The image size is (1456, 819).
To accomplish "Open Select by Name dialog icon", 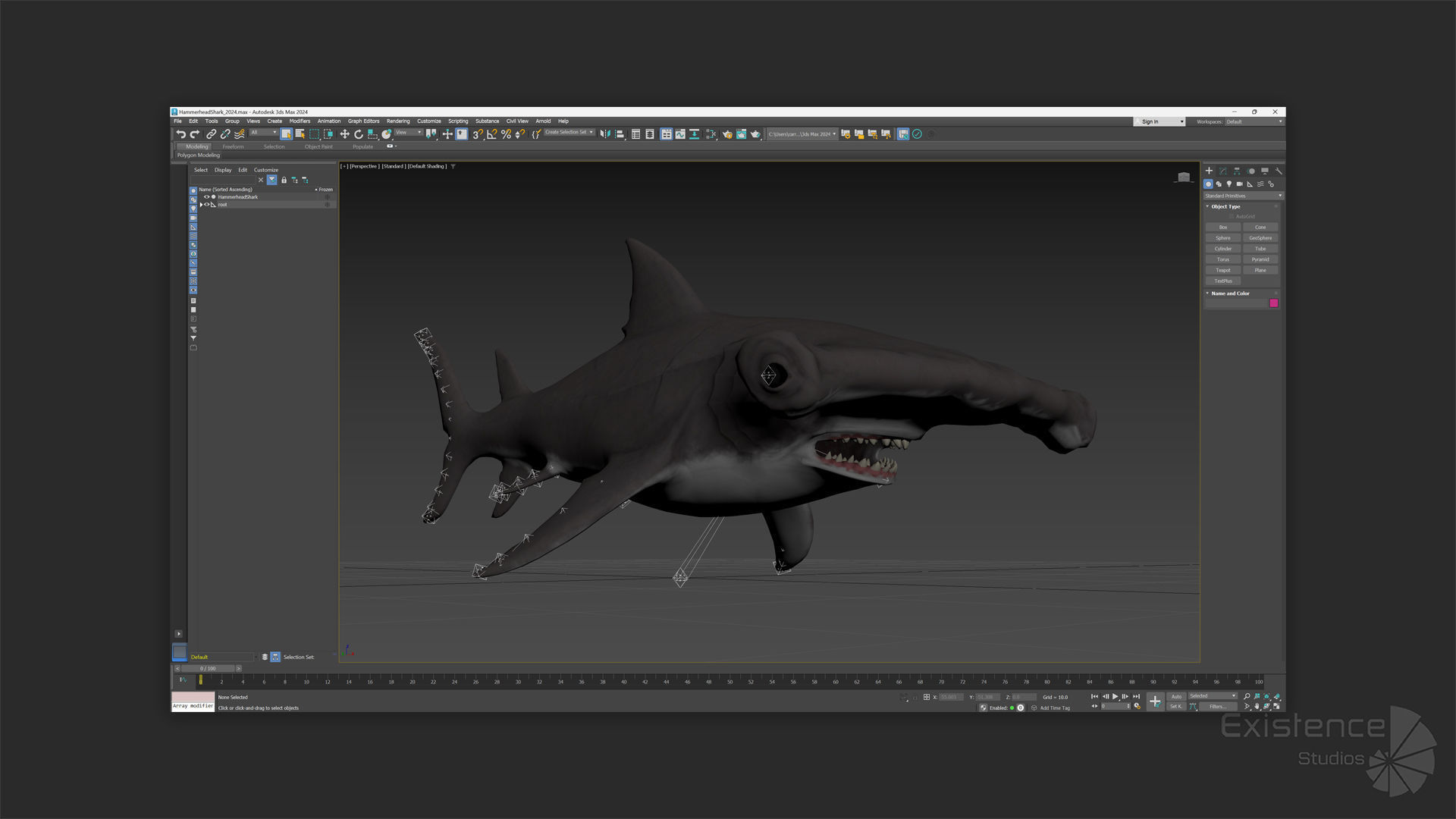I will point(300,134).
